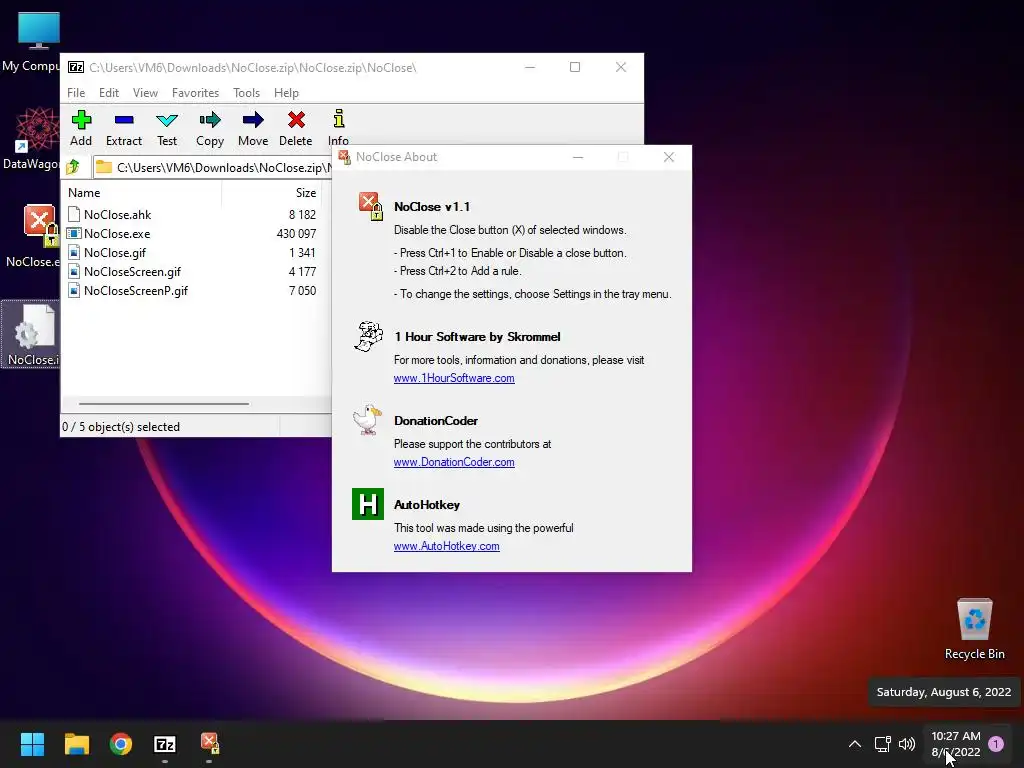Viewport: 1024px width, 768px height.
Task: Click the 7-Zip address path field
Action: 214,167
